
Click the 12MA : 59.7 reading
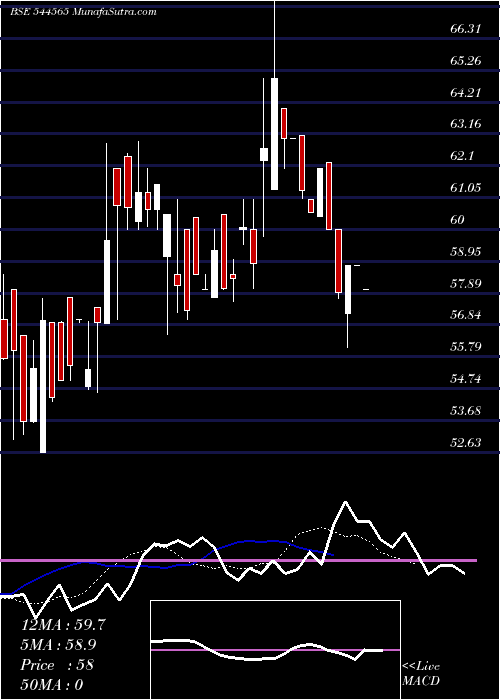[x=63, y=625]
